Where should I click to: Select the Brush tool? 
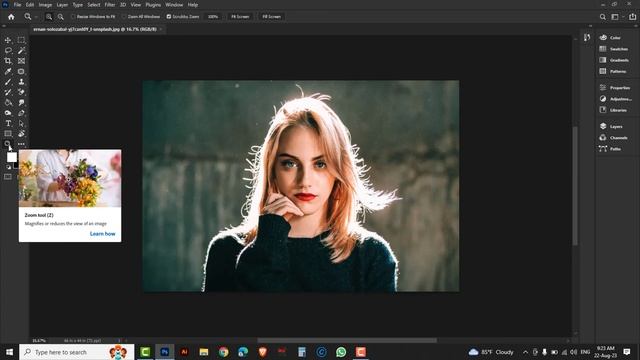point(8,82)
